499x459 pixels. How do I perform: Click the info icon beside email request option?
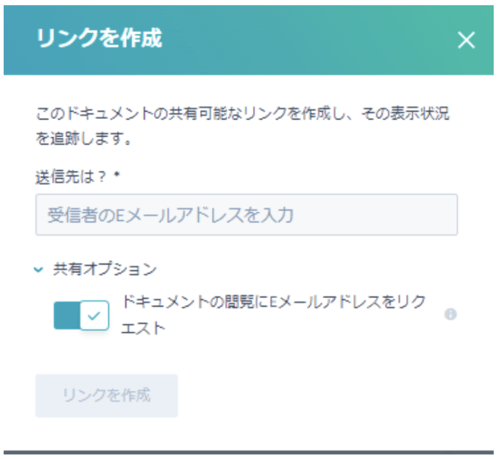(x=450, y=314)
